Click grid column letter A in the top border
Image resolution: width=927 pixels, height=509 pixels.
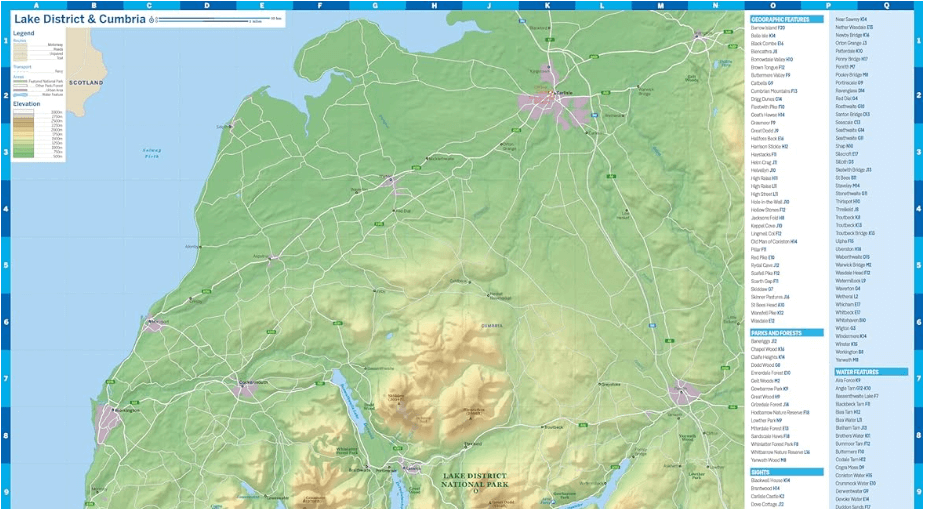[37, 5]
